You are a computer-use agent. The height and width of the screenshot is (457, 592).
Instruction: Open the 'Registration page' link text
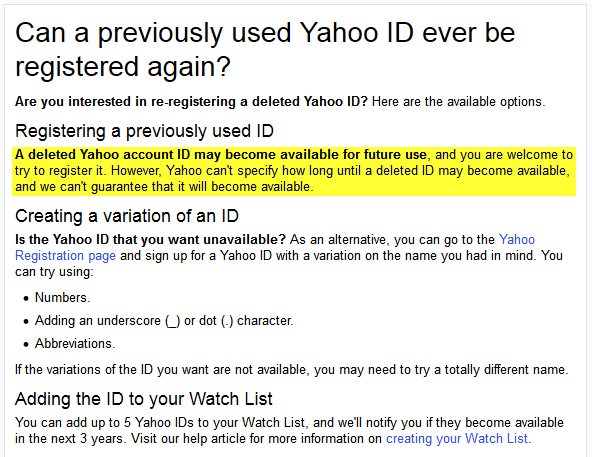[x=65, y=256]
